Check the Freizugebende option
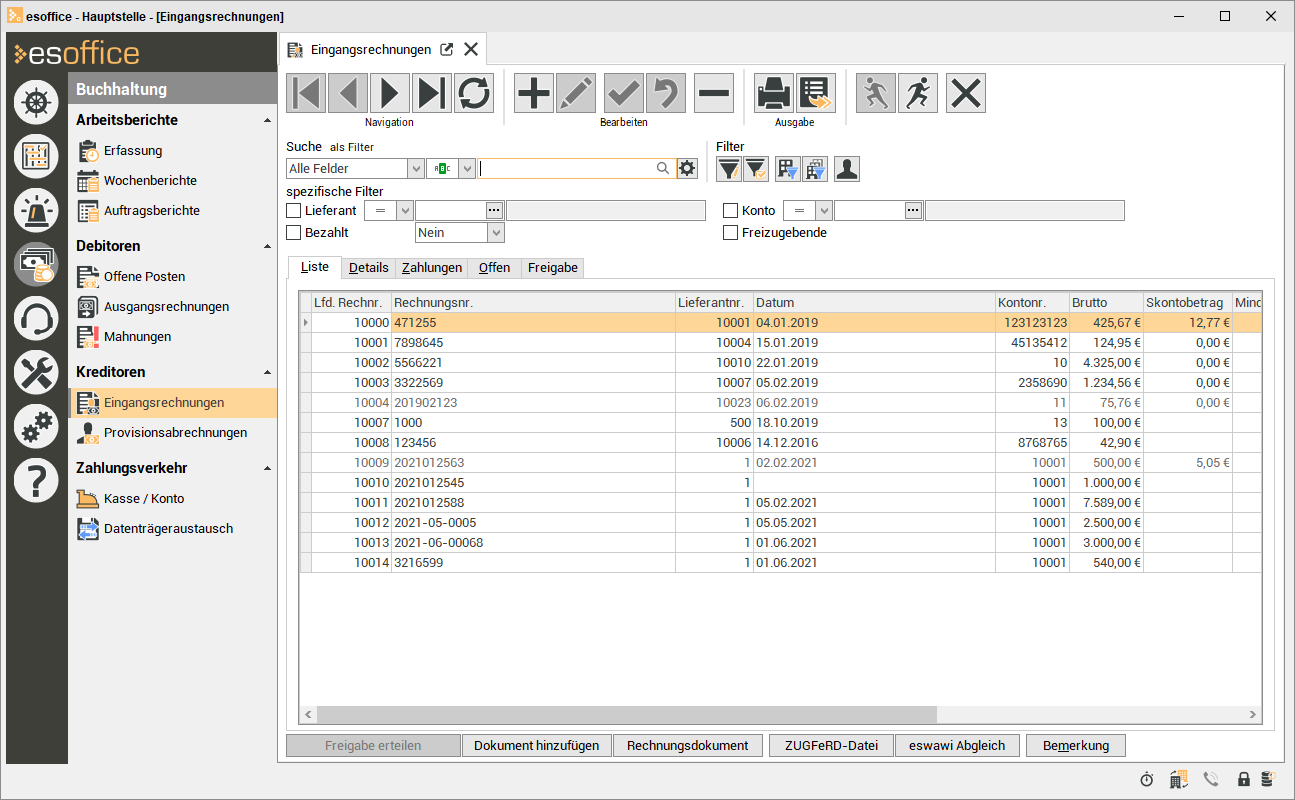This screenshot has width=1295, height=800. [x=731, y=233]
